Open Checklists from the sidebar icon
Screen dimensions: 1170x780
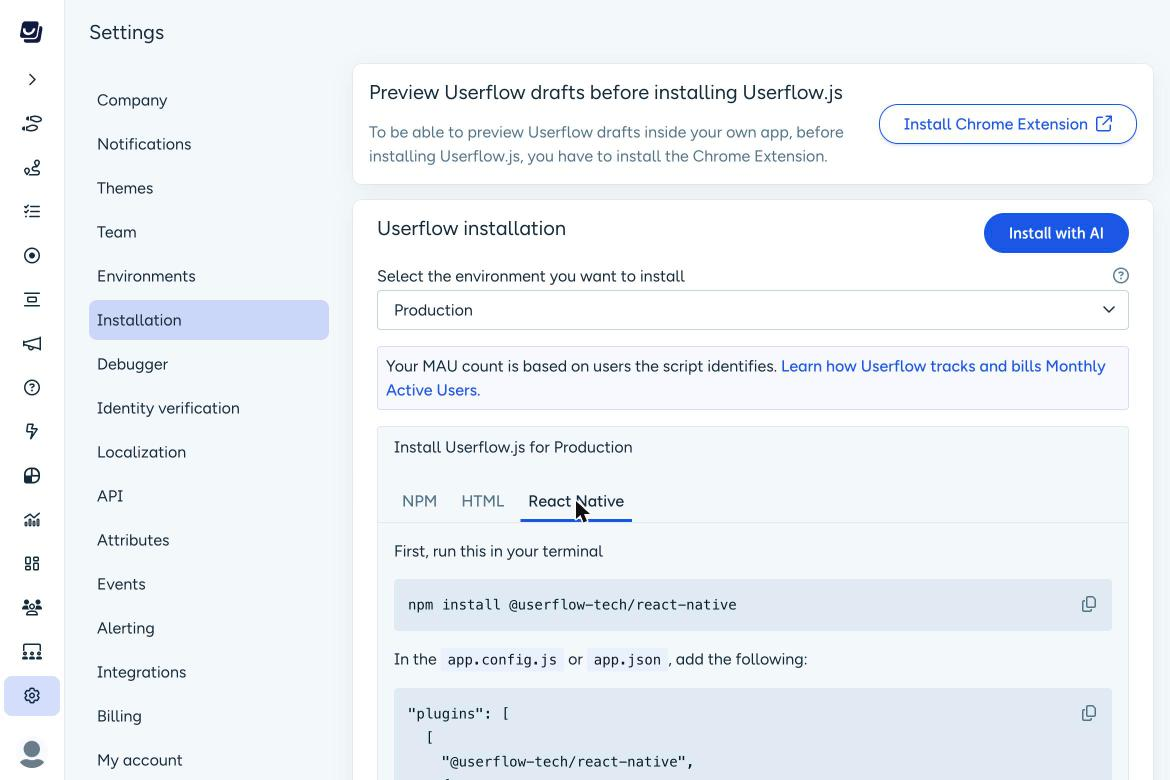tap(32, 211)
